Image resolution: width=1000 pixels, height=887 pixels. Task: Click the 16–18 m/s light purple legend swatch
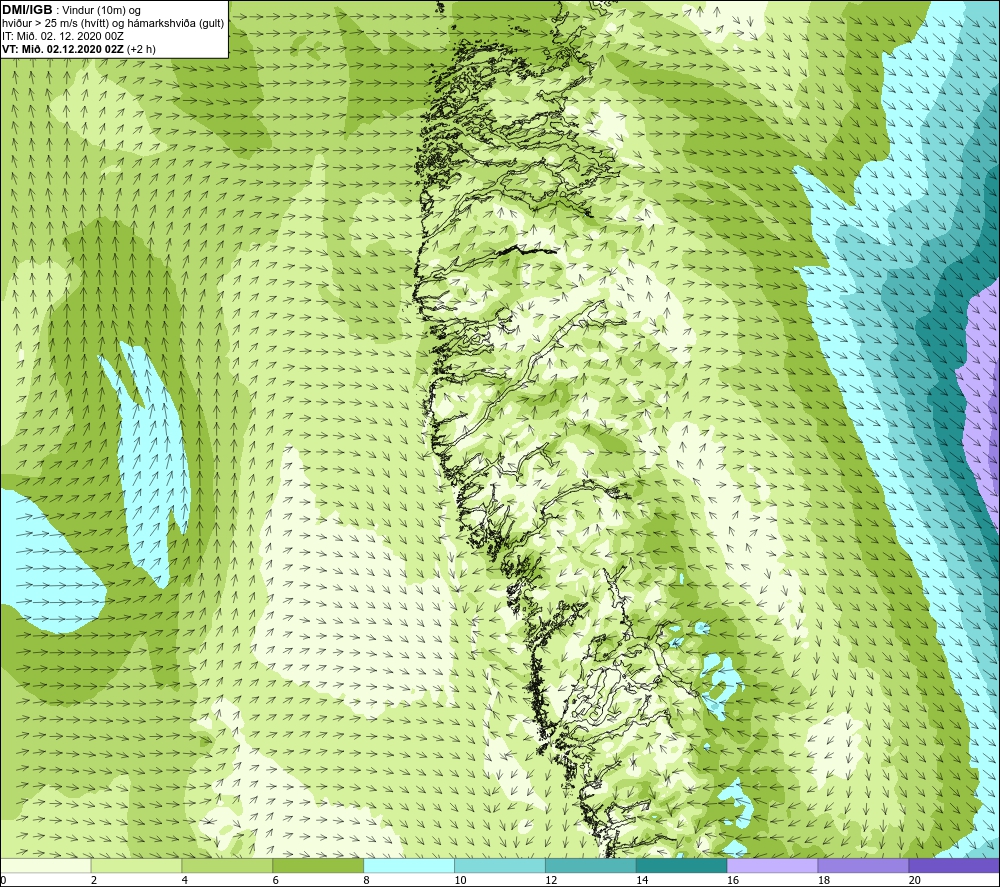(x=772, y=865)
